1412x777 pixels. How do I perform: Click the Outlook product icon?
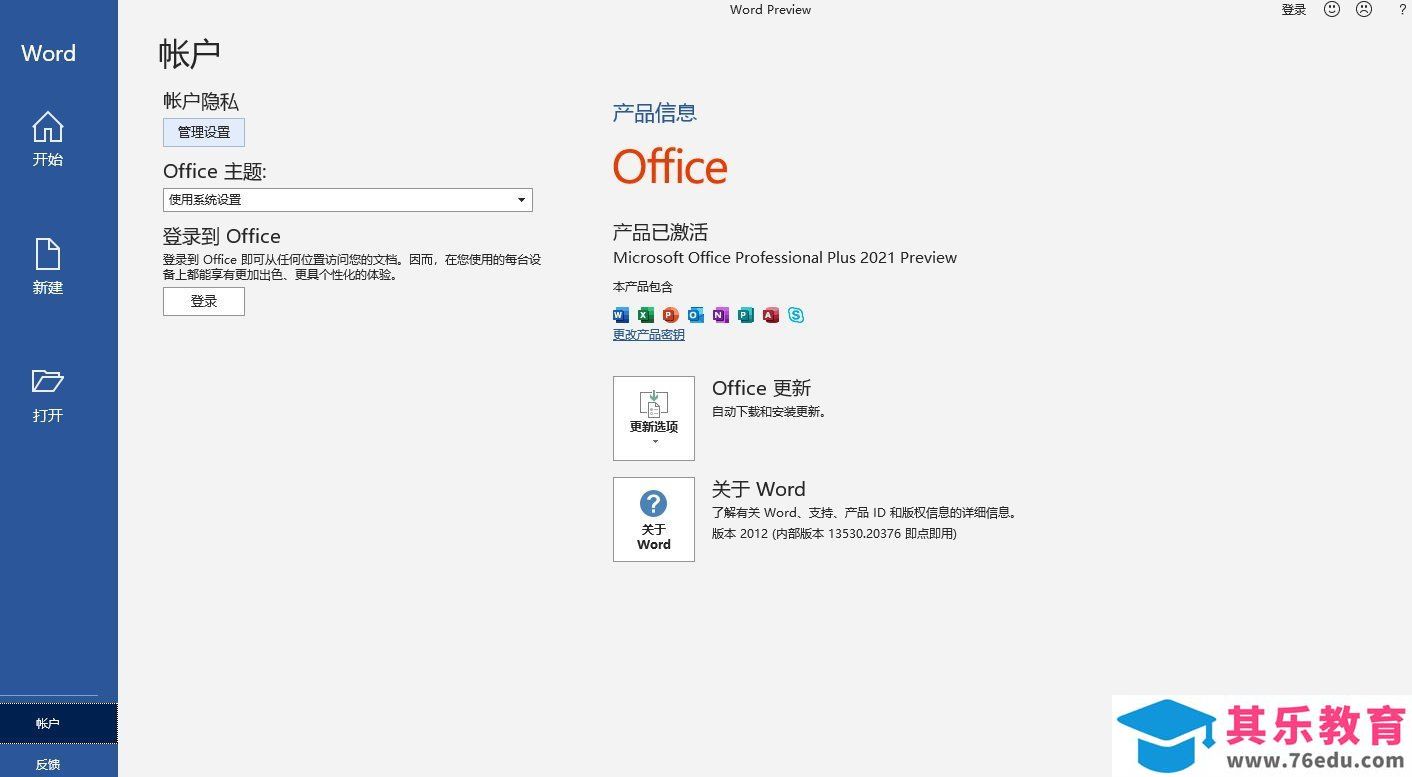[x=696, y=315]
